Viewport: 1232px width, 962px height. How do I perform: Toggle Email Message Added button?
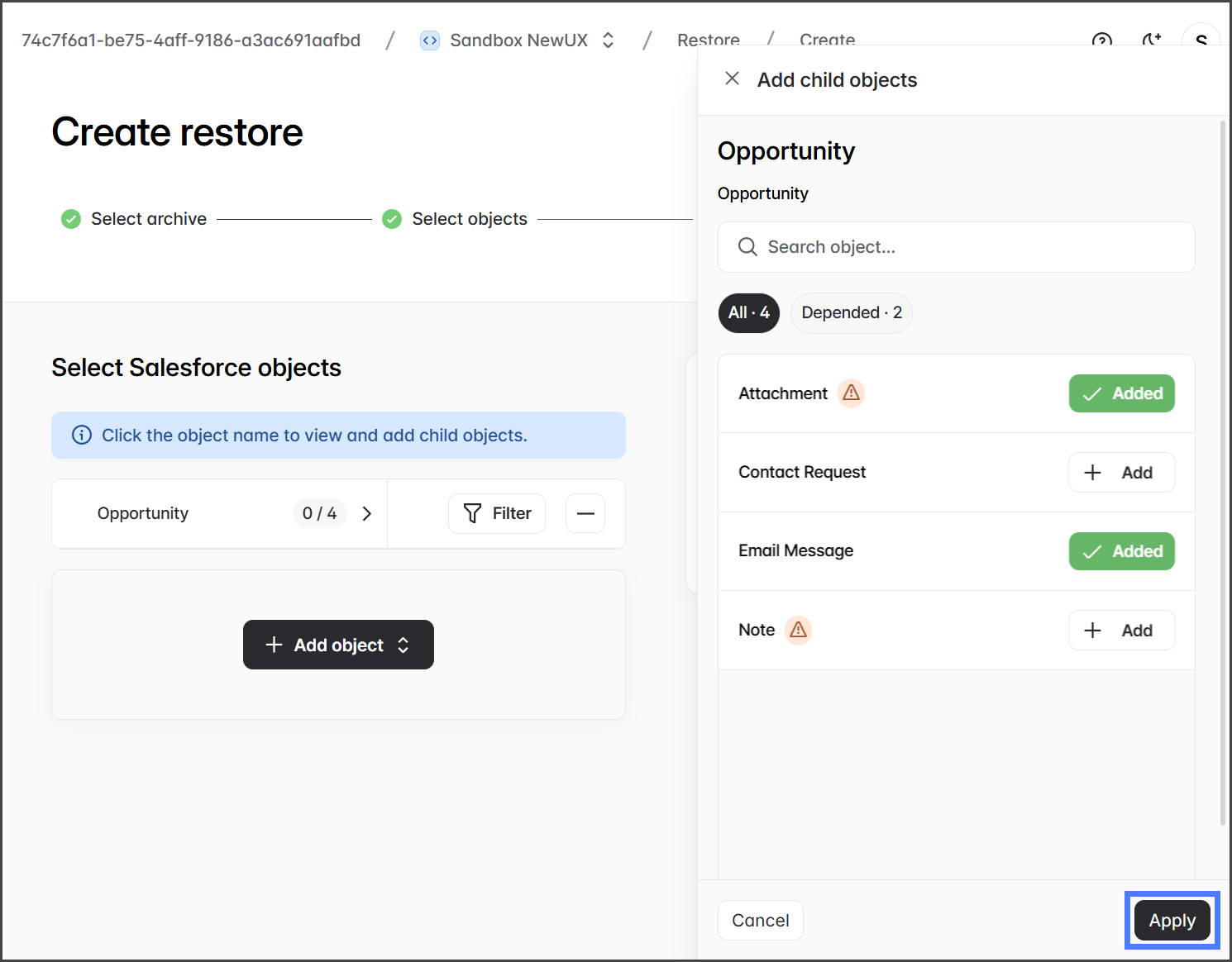1121,551
